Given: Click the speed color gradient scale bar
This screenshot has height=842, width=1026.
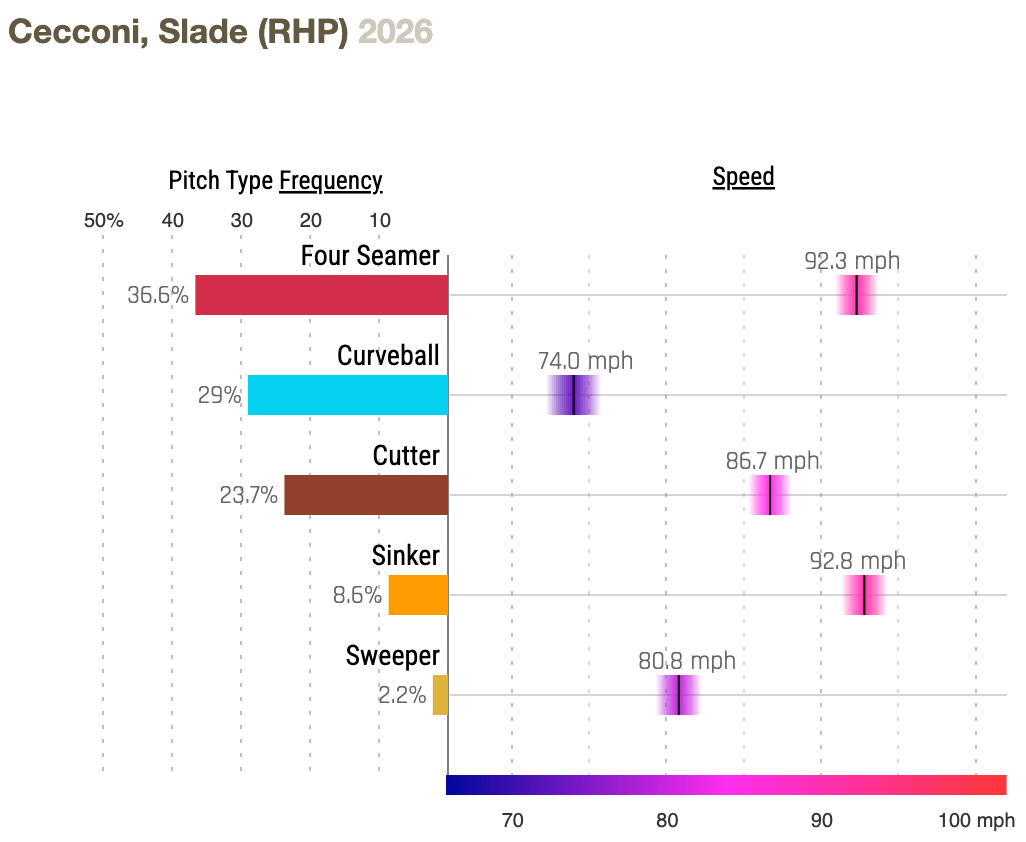Looking at the screenshot, I should click(726, 785).
